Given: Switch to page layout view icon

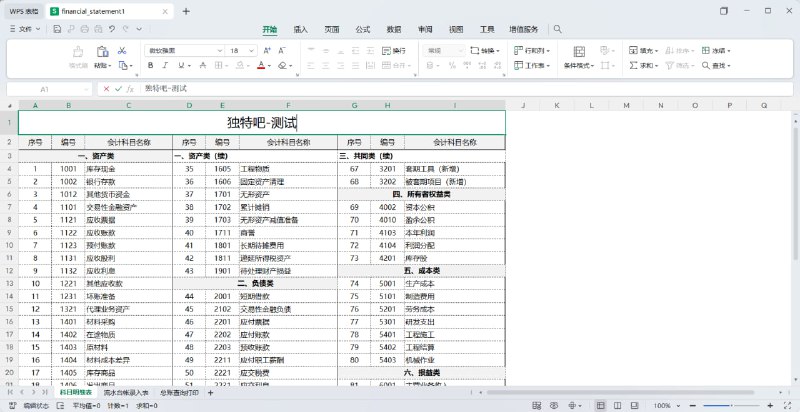Looking at the screenshot, I should [618, 405].
